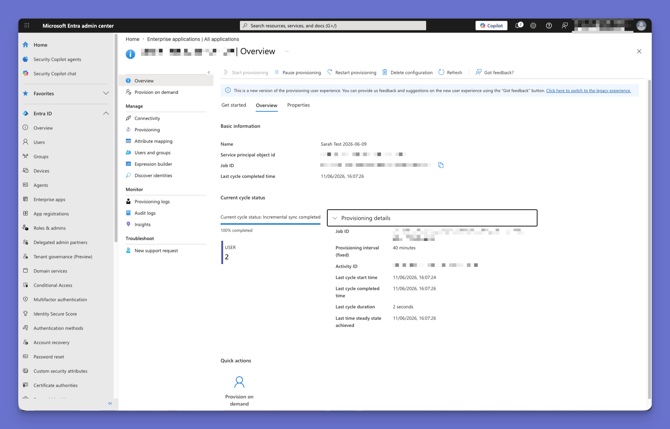Open the portal menu waffle icon
This screenshot has height=429, width=670.
(27, 26)
